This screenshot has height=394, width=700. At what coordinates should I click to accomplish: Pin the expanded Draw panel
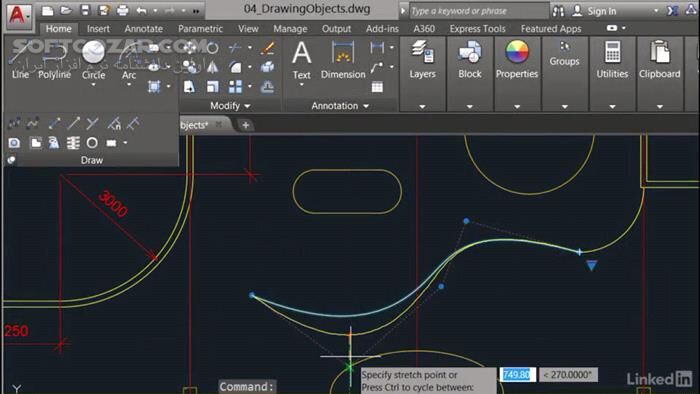coord(11,160)
